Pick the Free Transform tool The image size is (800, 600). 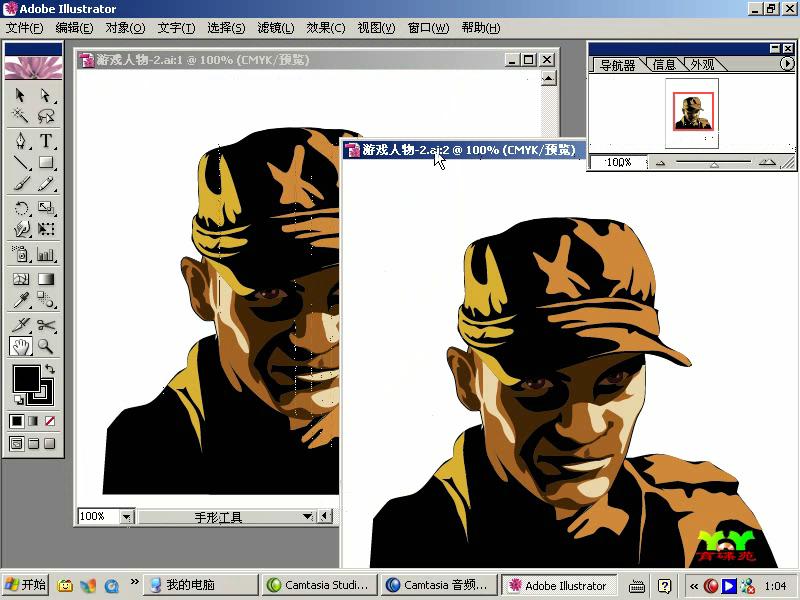pyautogui.click(x=45, y=229)
